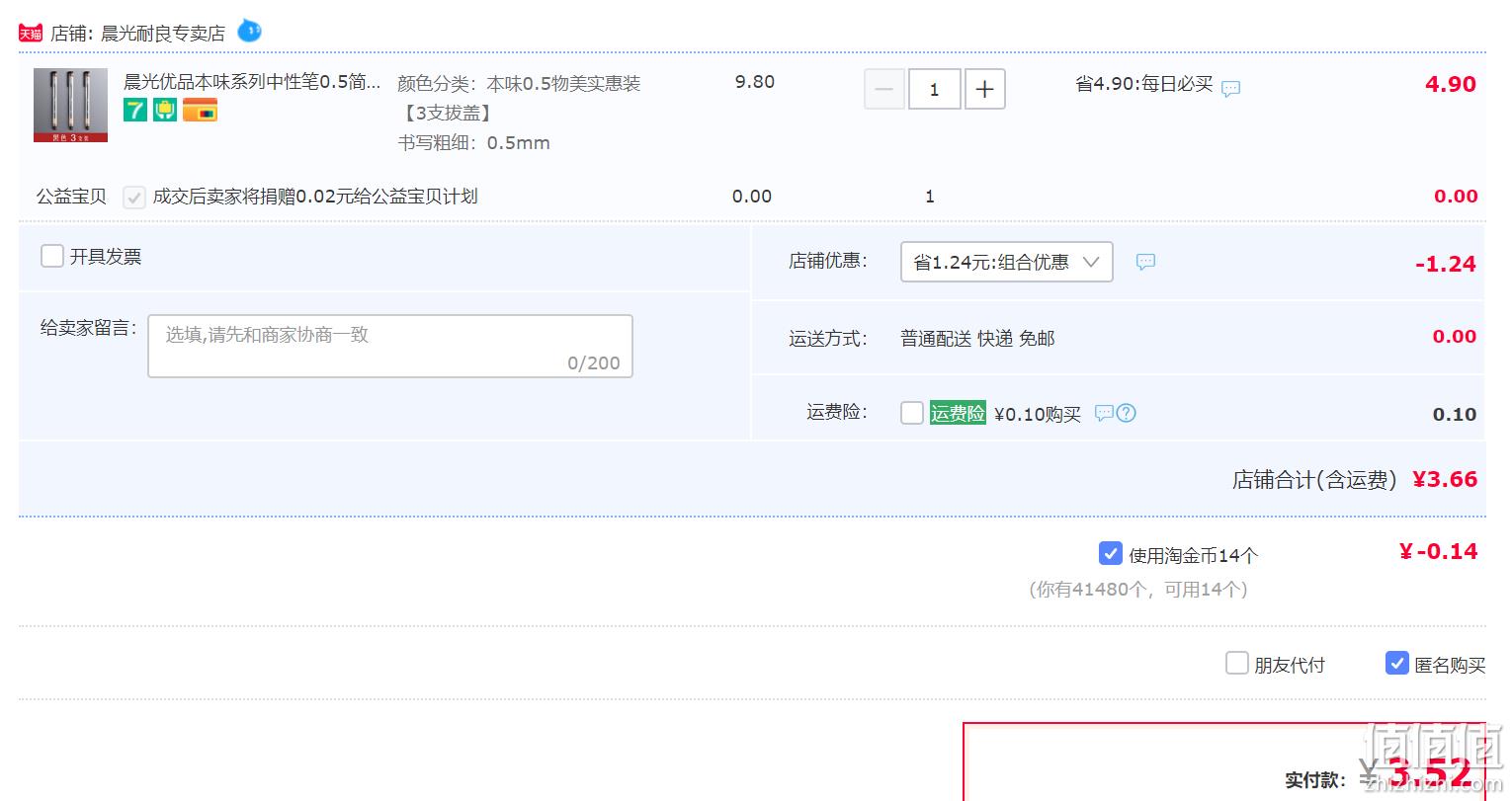The image size is (1512, 801).
Task: Click the 4.90 item subtotal
Action: [1451, 85]
